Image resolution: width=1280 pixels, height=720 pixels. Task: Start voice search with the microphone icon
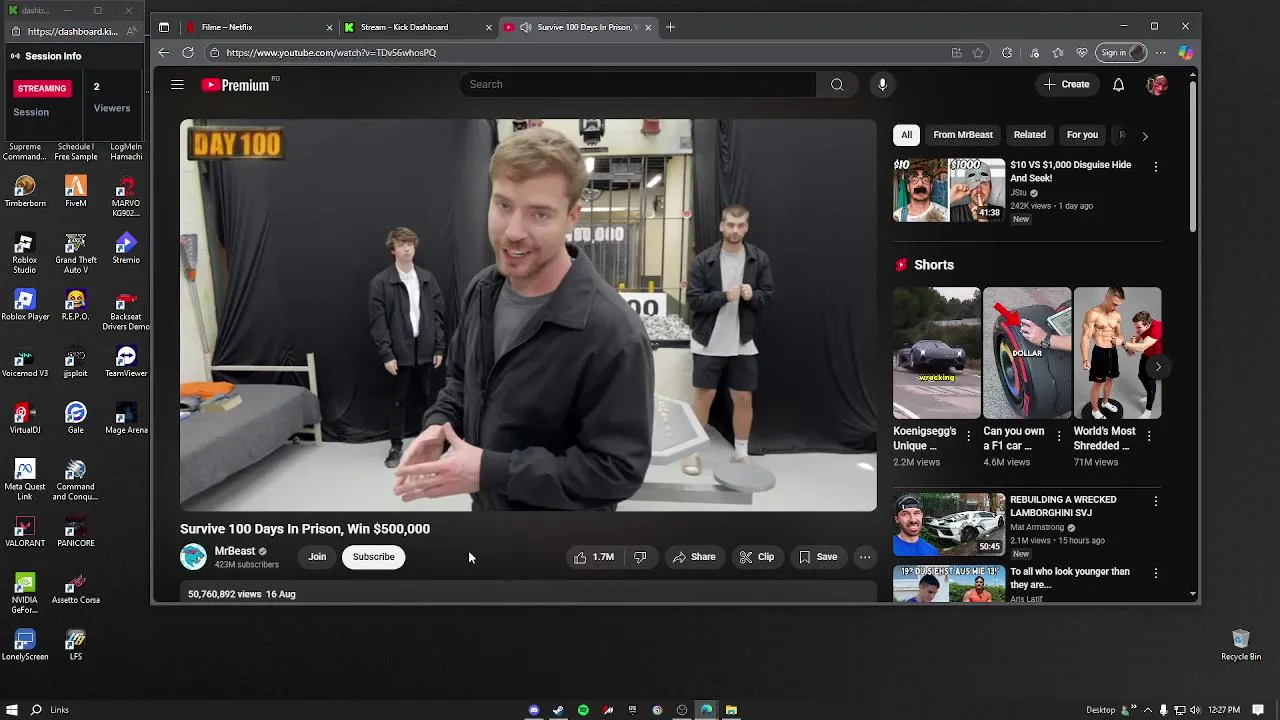(882, 85)
